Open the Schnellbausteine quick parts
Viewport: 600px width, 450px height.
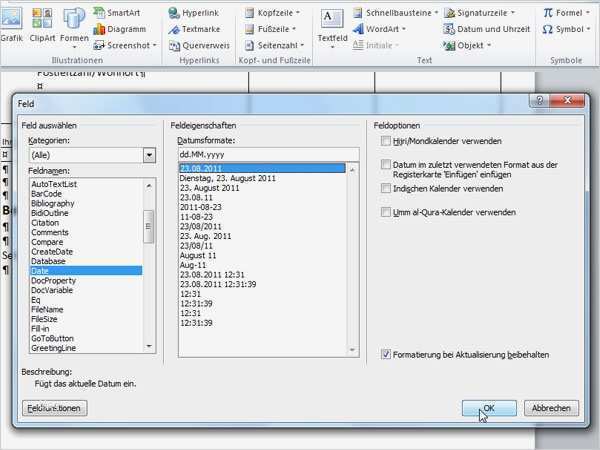coord(395,13)
